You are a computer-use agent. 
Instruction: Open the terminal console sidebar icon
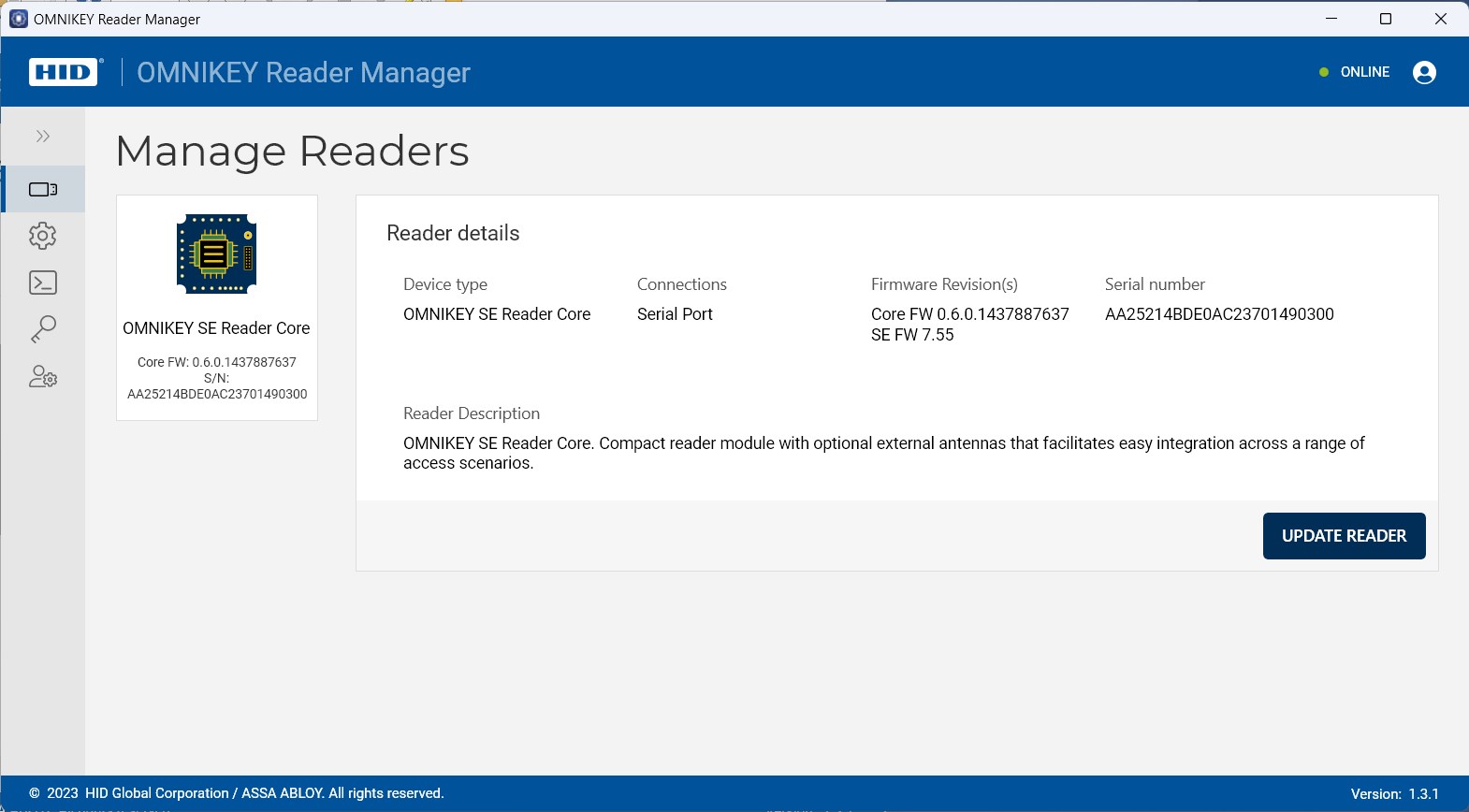point(43,283)
